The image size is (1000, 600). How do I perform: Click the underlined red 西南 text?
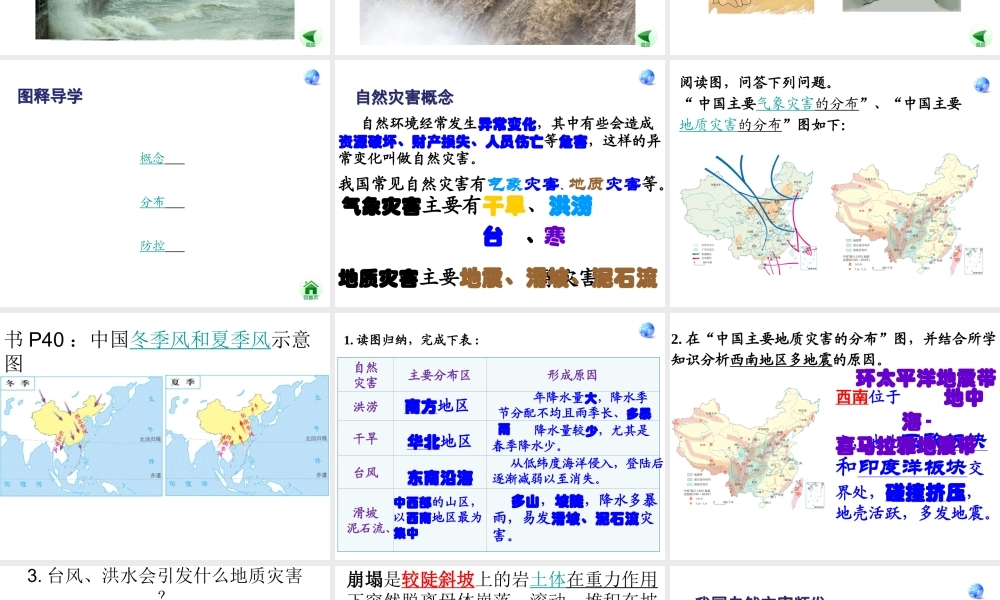[x=851, y=397]
